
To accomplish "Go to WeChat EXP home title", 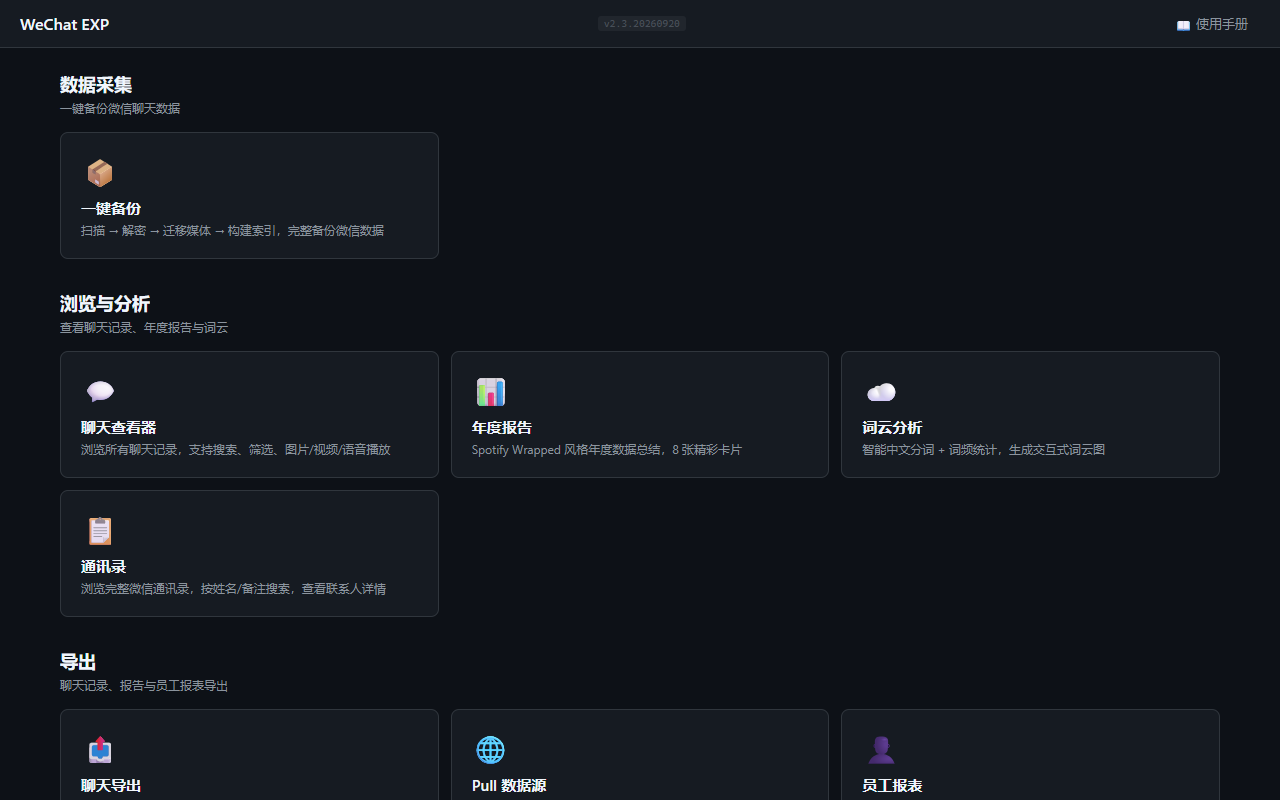I will coord(65,24).
